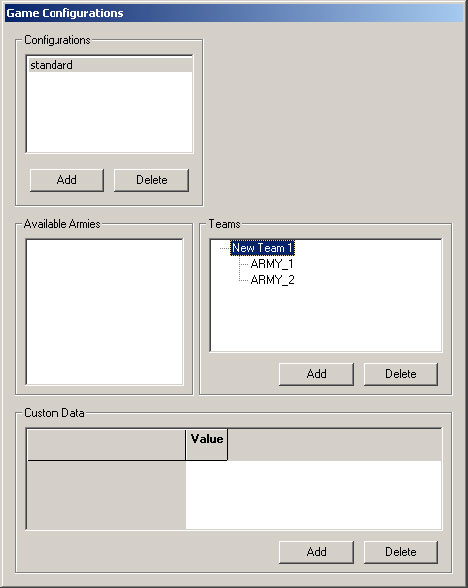Add a new configuration
Viewport: 468px width, 588px height.
[x=67, y=180]
